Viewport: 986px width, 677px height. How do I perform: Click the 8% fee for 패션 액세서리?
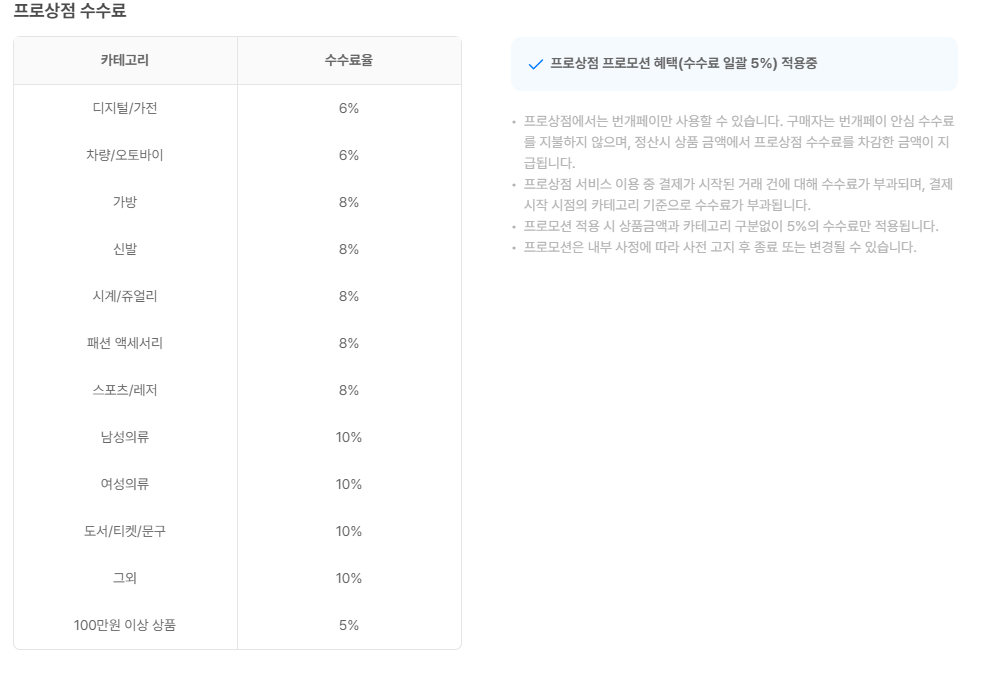pos(349,343)
